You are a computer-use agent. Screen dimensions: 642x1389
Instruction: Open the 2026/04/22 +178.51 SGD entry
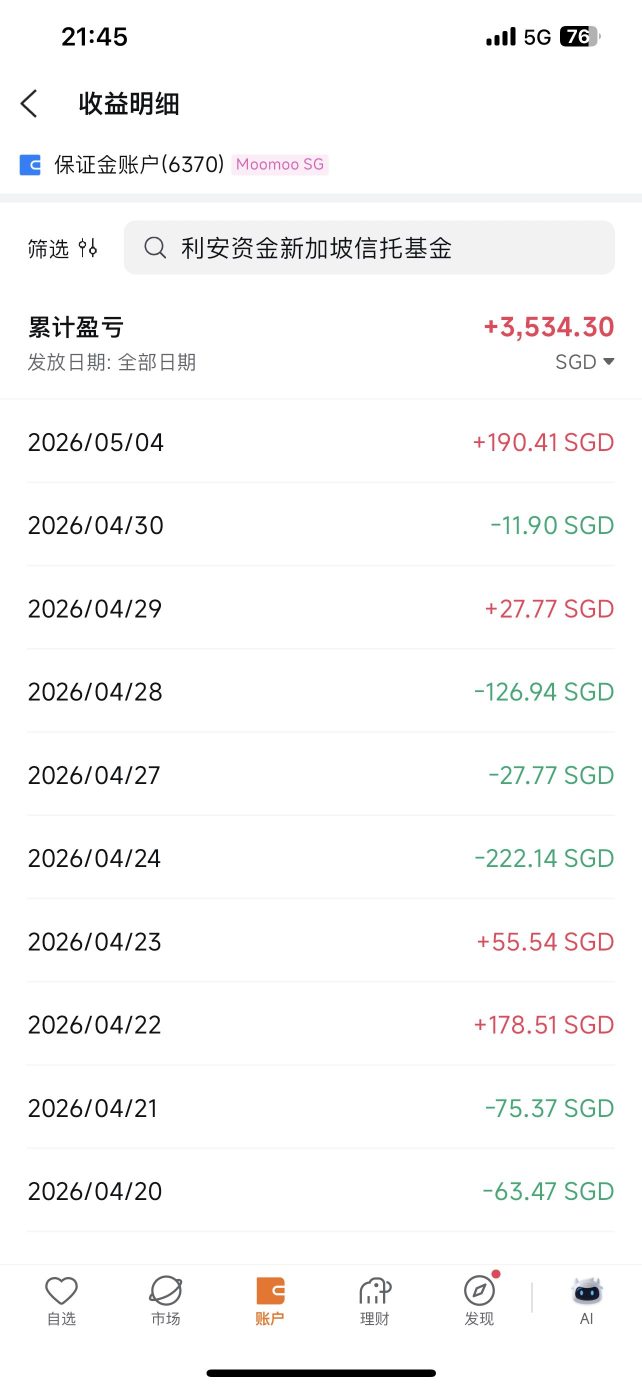[x=321, y=1025]
